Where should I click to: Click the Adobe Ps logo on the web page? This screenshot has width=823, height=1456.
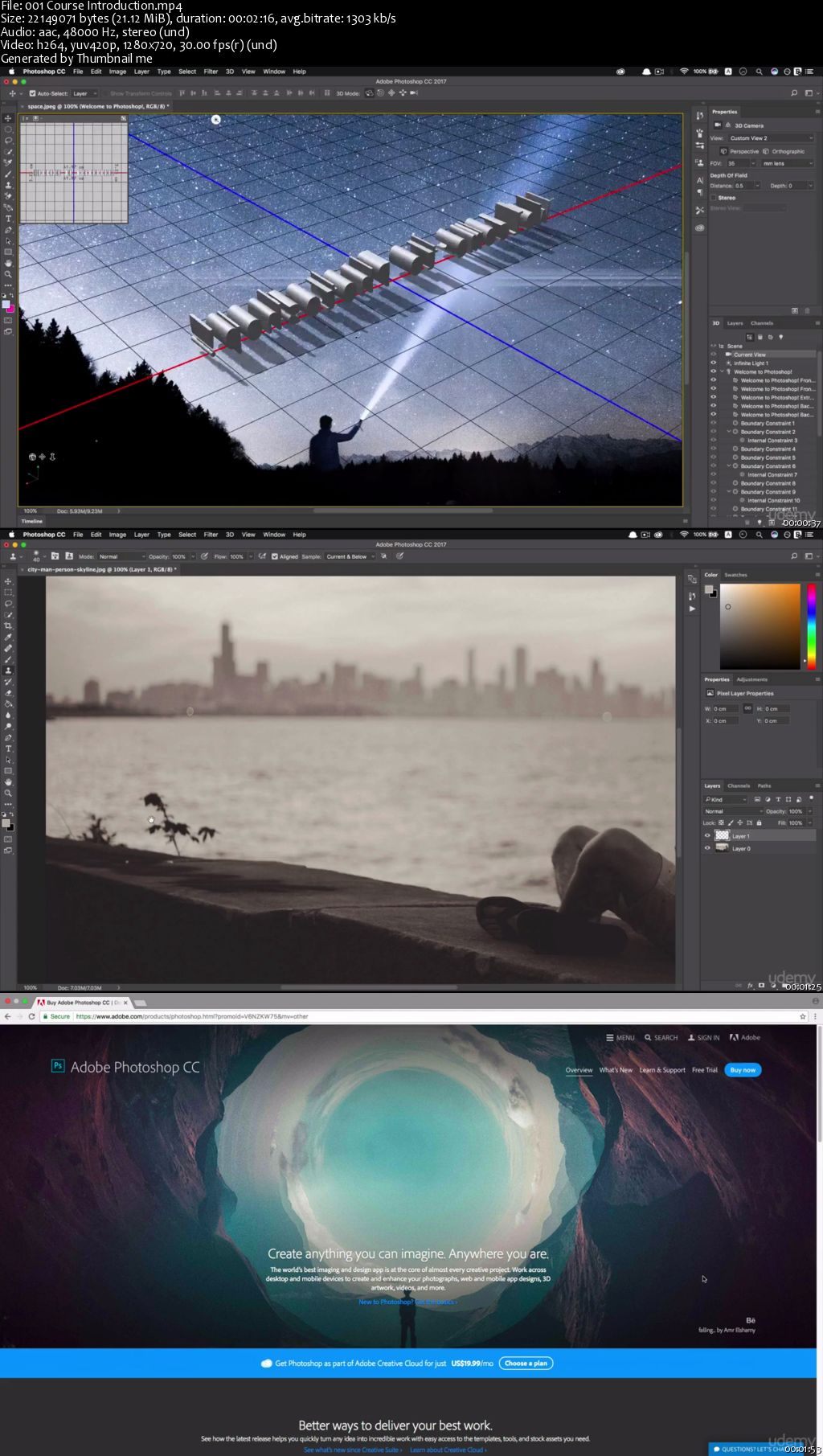click(58, 1065)
